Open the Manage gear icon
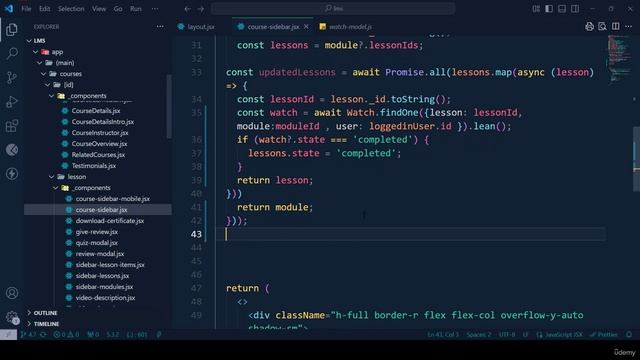Viewport: 640px width, 360px height. (x=12, y=317)
